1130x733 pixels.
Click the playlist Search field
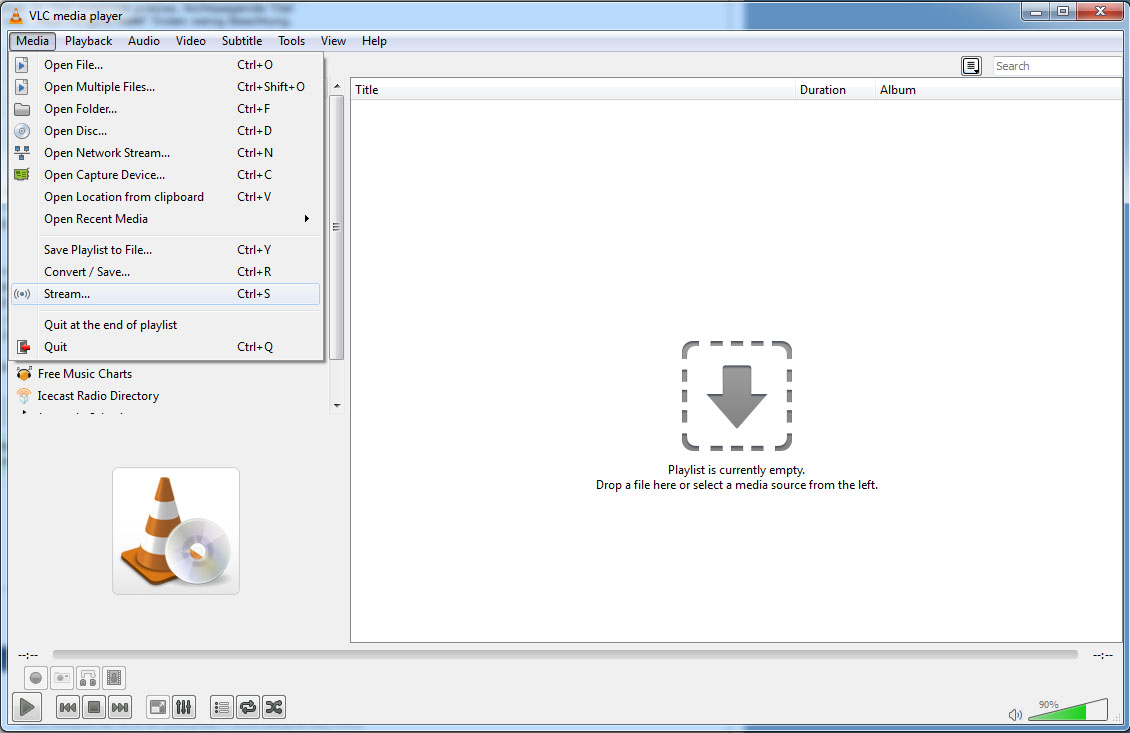tap(1057, 66)
